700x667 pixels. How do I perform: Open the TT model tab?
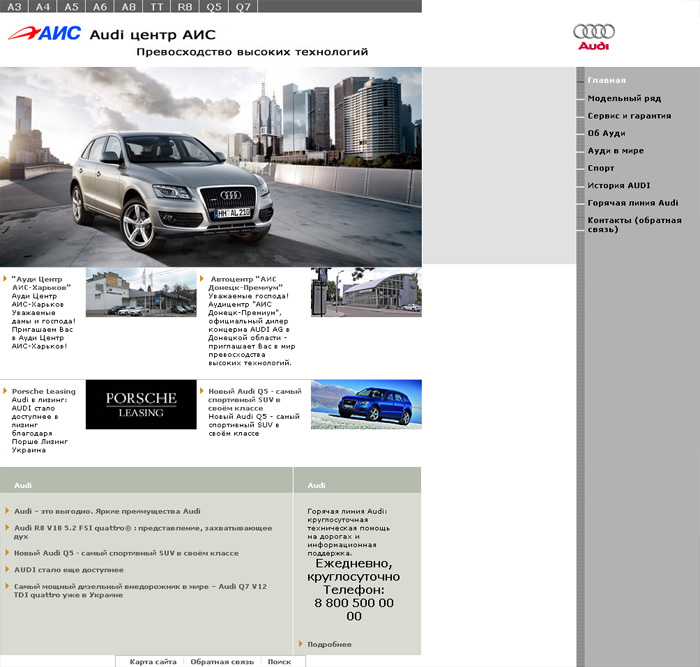click(x=157, y=6)
